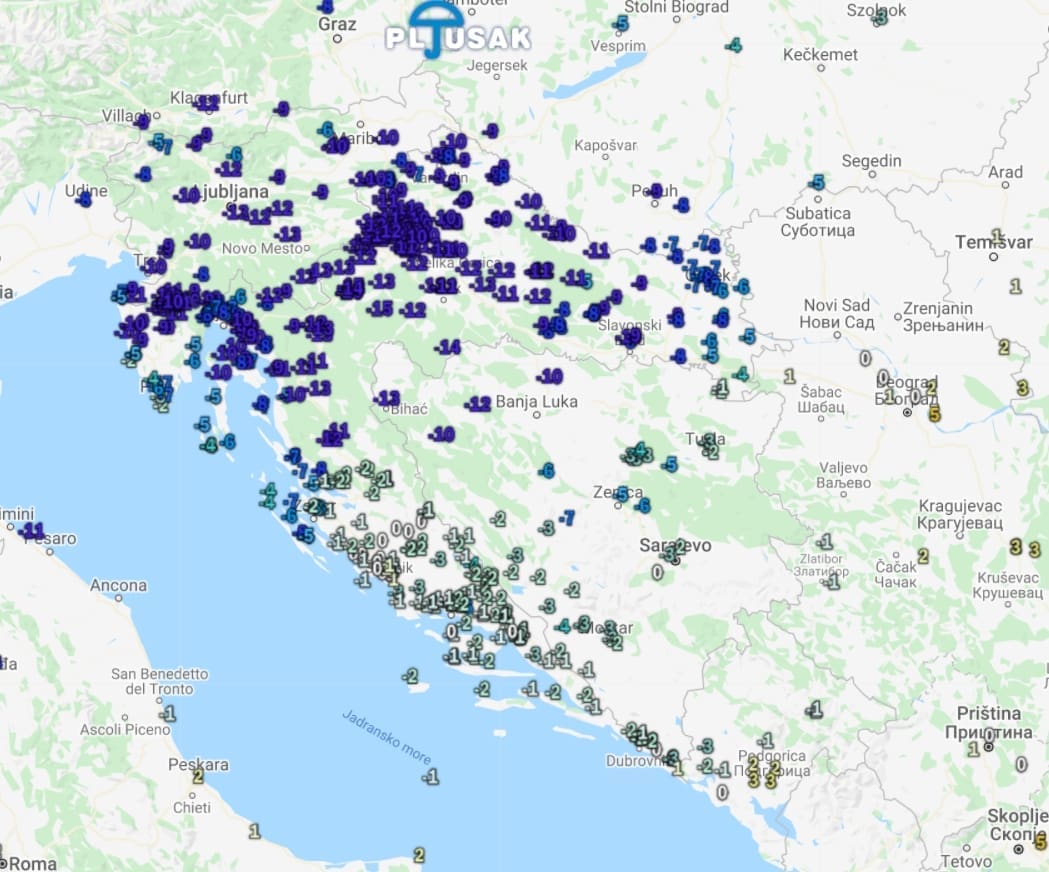Open the 5 marker near Skopje
This screenshot has width=1049, height=872.
[x=1040, y=842]
